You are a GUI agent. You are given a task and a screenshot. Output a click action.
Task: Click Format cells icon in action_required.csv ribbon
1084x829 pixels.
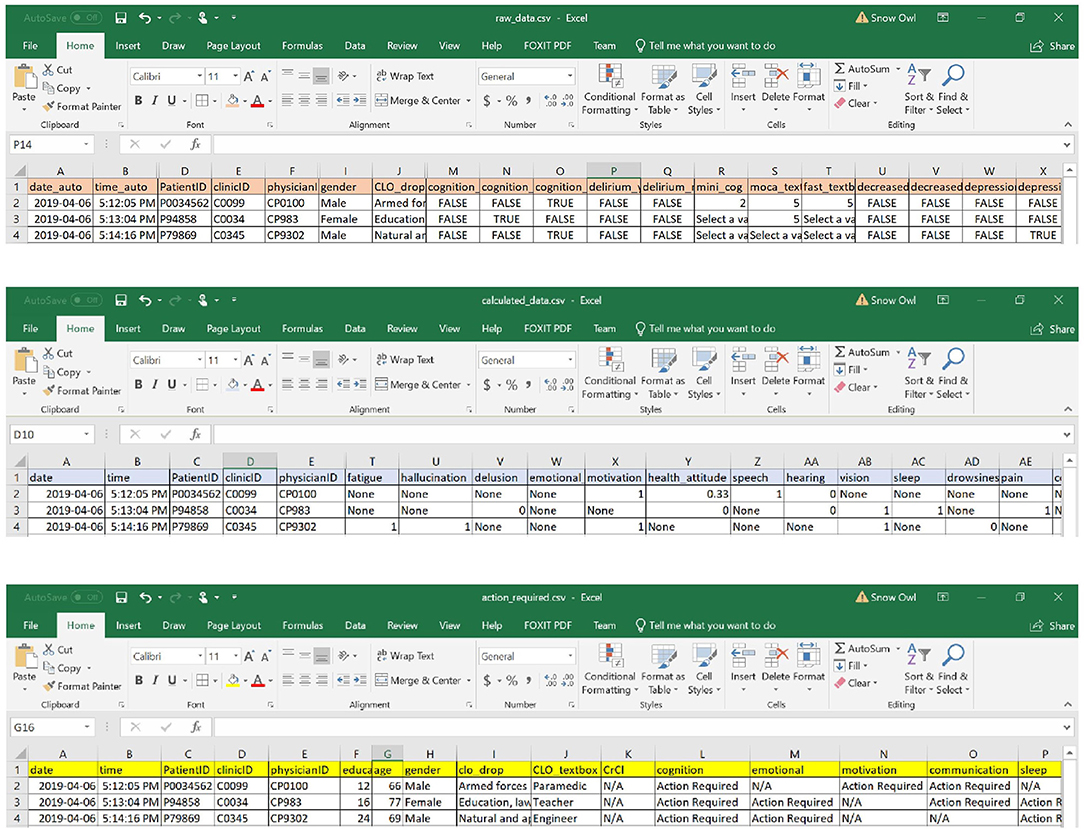pos(809,655)
